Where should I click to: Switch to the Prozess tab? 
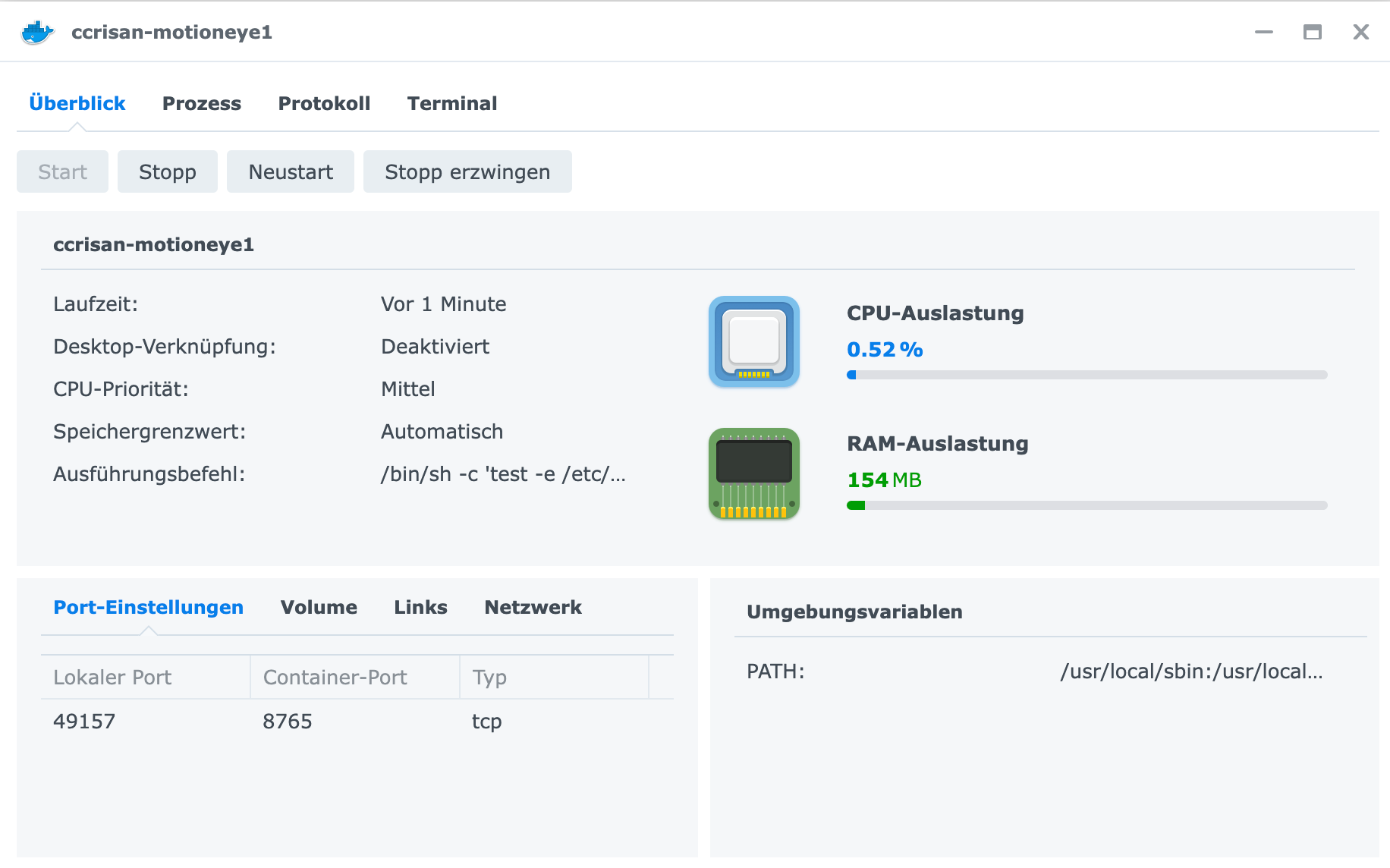pos(201,104)
